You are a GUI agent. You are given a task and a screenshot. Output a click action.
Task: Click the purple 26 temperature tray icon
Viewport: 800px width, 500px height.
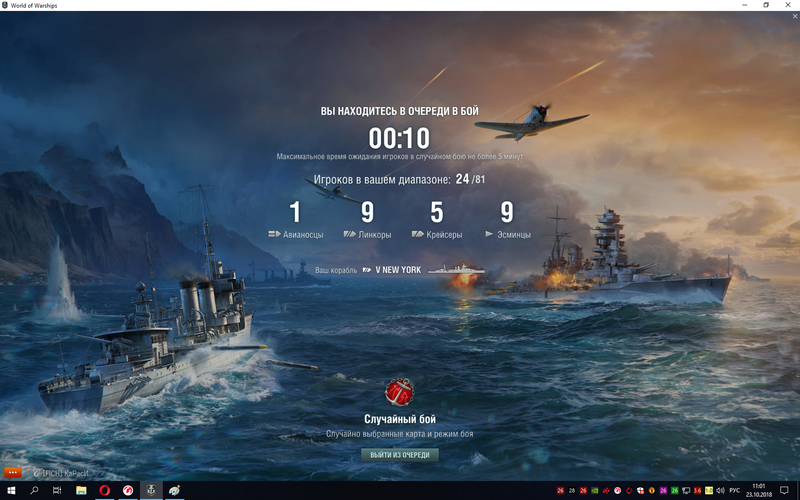coord(663,490)
